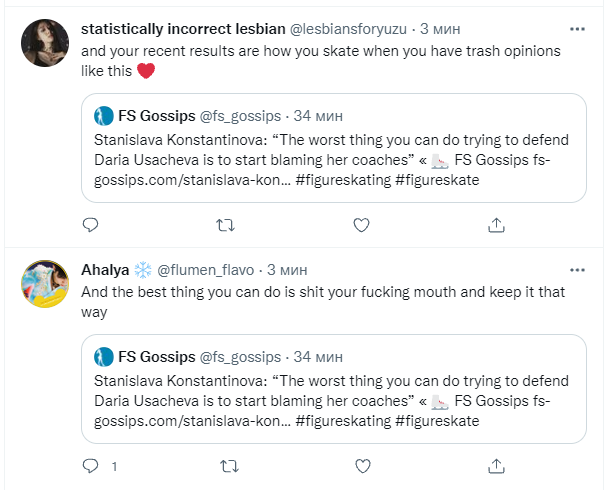The height and width of the screenshot is (490, 607).
Task: Open statistically incorrect lesbian profile picture
Action: point(45,43)
